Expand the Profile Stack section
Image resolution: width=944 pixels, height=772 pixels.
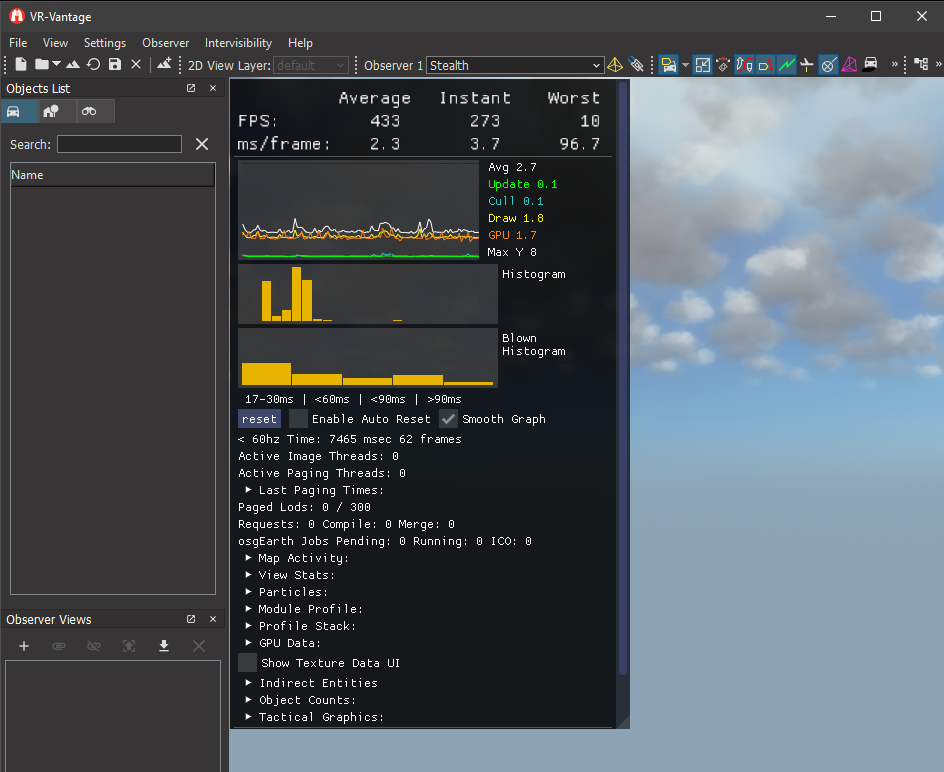249,626
